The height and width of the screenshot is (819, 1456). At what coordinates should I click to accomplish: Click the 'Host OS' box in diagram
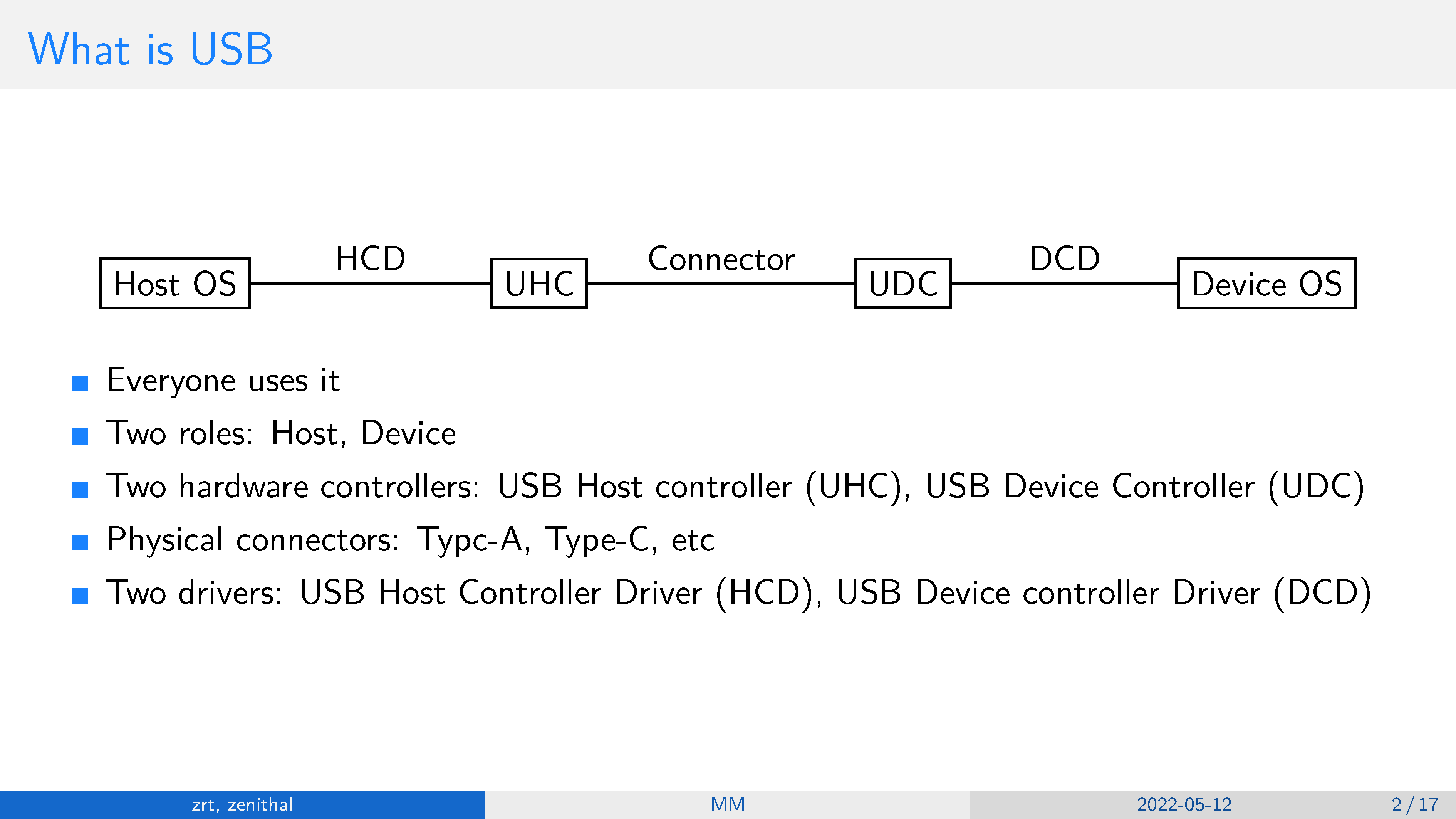pyautogui.click(x=174, y=284)
